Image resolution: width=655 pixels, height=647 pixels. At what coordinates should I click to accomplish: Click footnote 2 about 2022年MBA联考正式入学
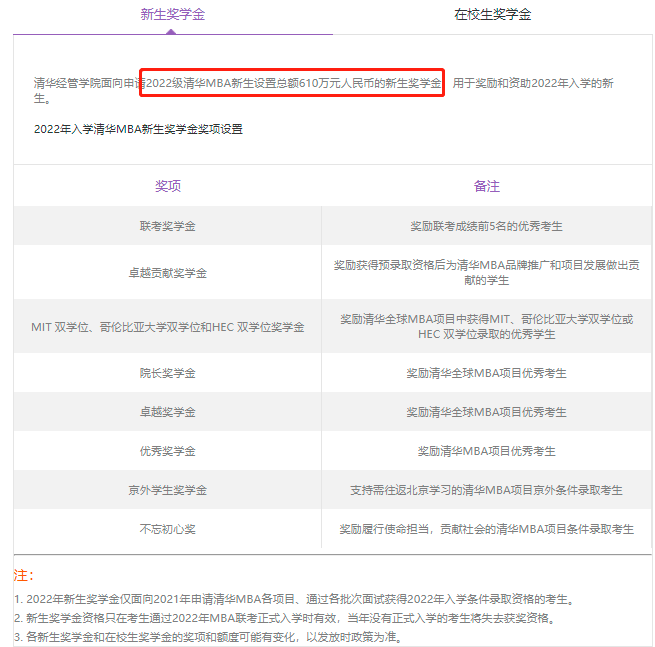point(286,618)
